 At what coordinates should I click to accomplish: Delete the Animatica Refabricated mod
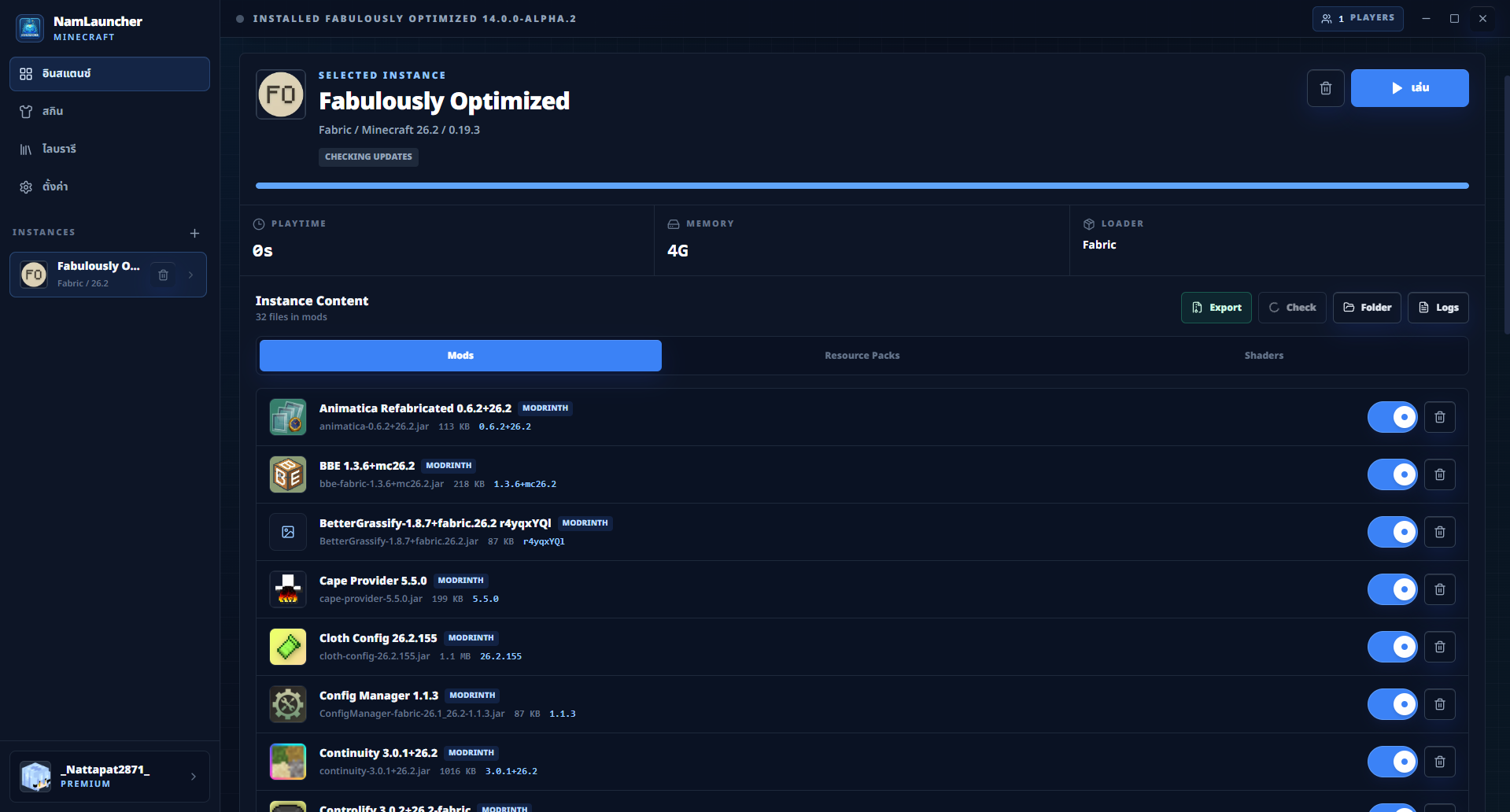(x=1439, y=417)
